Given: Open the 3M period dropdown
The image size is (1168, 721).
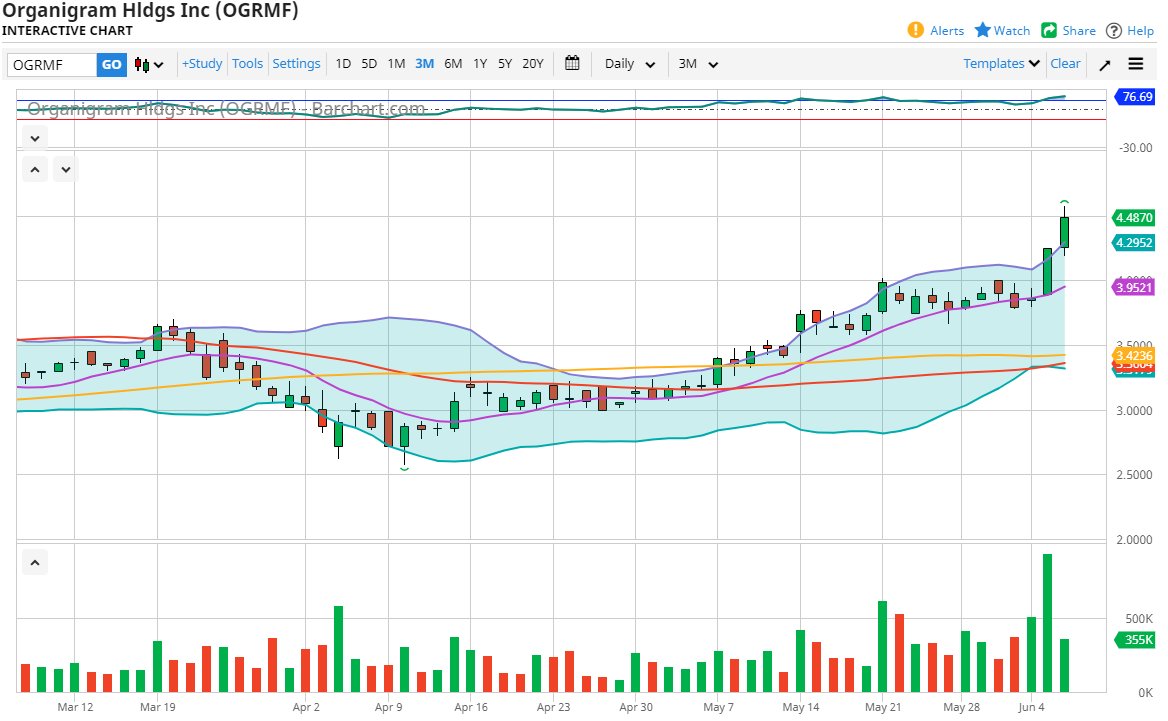Looking at the screenshot, I should [x=698, y=64].
